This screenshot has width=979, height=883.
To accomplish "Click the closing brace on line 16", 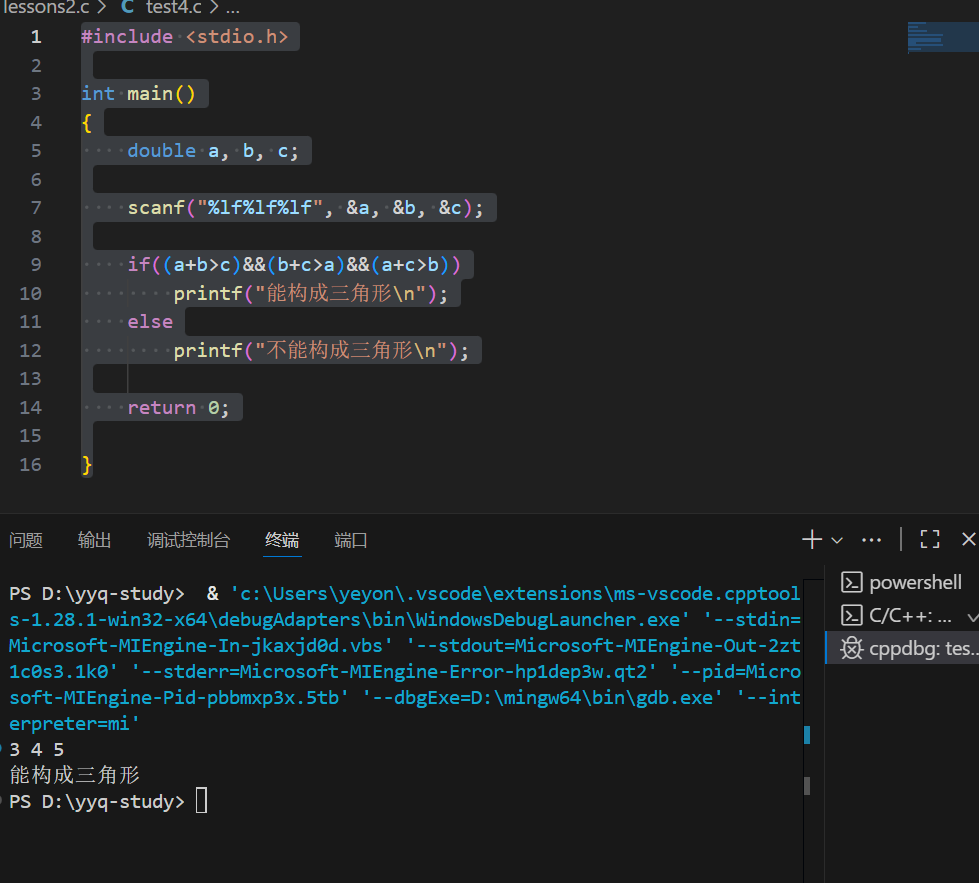I will point(87,465).
